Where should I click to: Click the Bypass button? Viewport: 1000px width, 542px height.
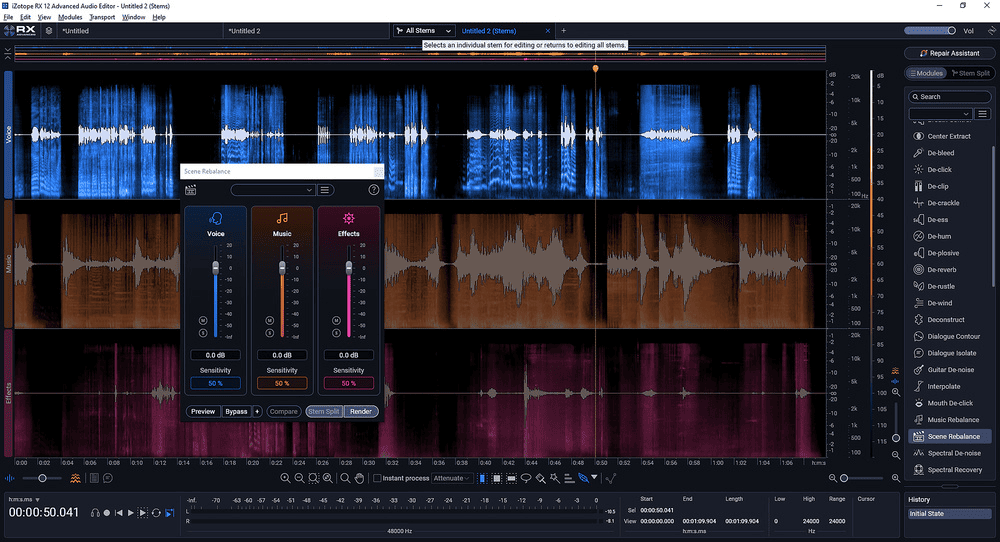coord(236,411)
